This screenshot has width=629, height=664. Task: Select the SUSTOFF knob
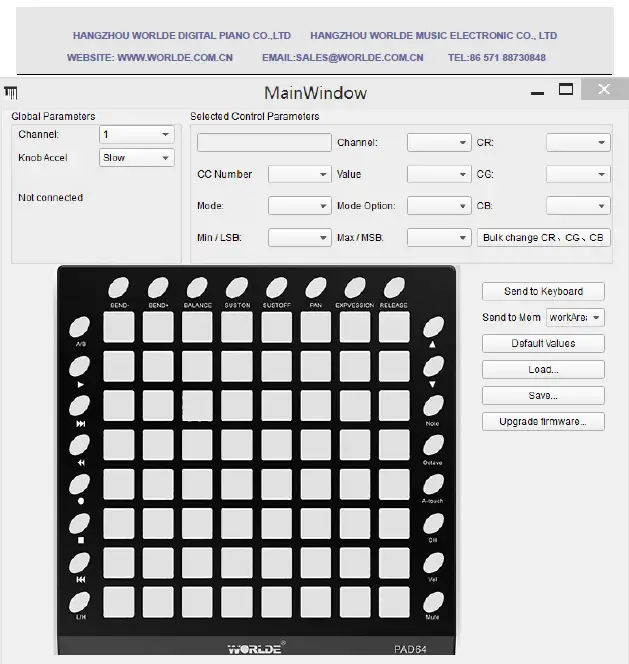pos(276,288)
